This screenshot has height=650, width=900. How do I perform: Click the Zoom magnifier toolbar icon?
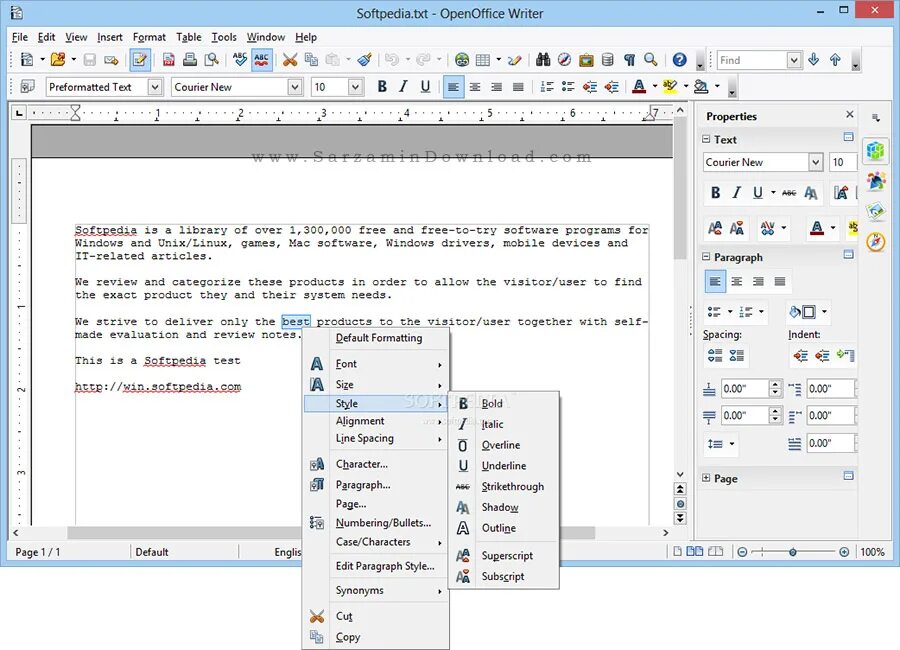pyautogui.click(x=650, y=60)
